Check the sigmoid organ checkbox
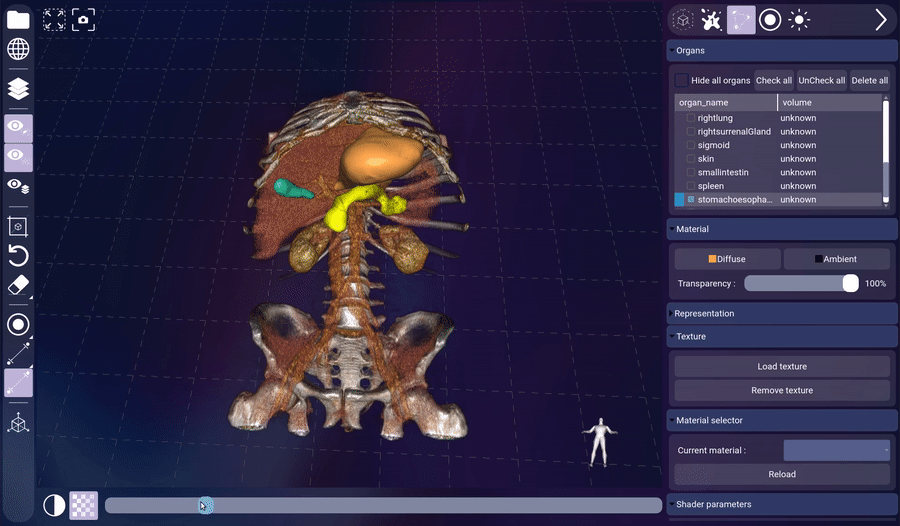This screenshot has width=900, height=526. [x=690, y=145]
